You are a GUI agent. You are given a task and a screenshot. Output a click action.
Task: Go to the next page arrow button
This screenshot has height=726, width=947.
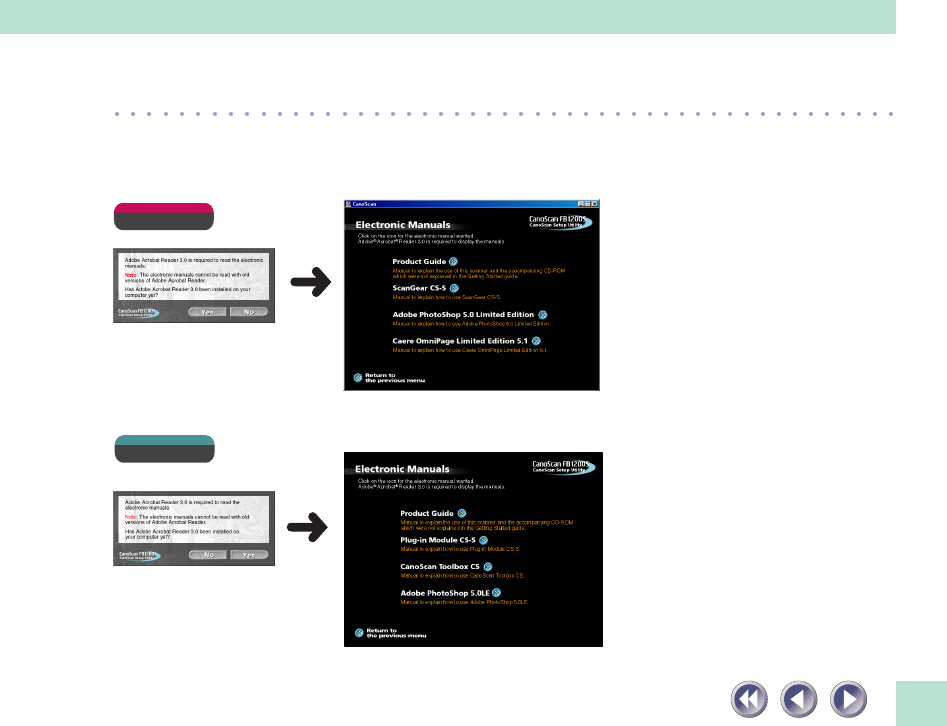coord(848,699)
